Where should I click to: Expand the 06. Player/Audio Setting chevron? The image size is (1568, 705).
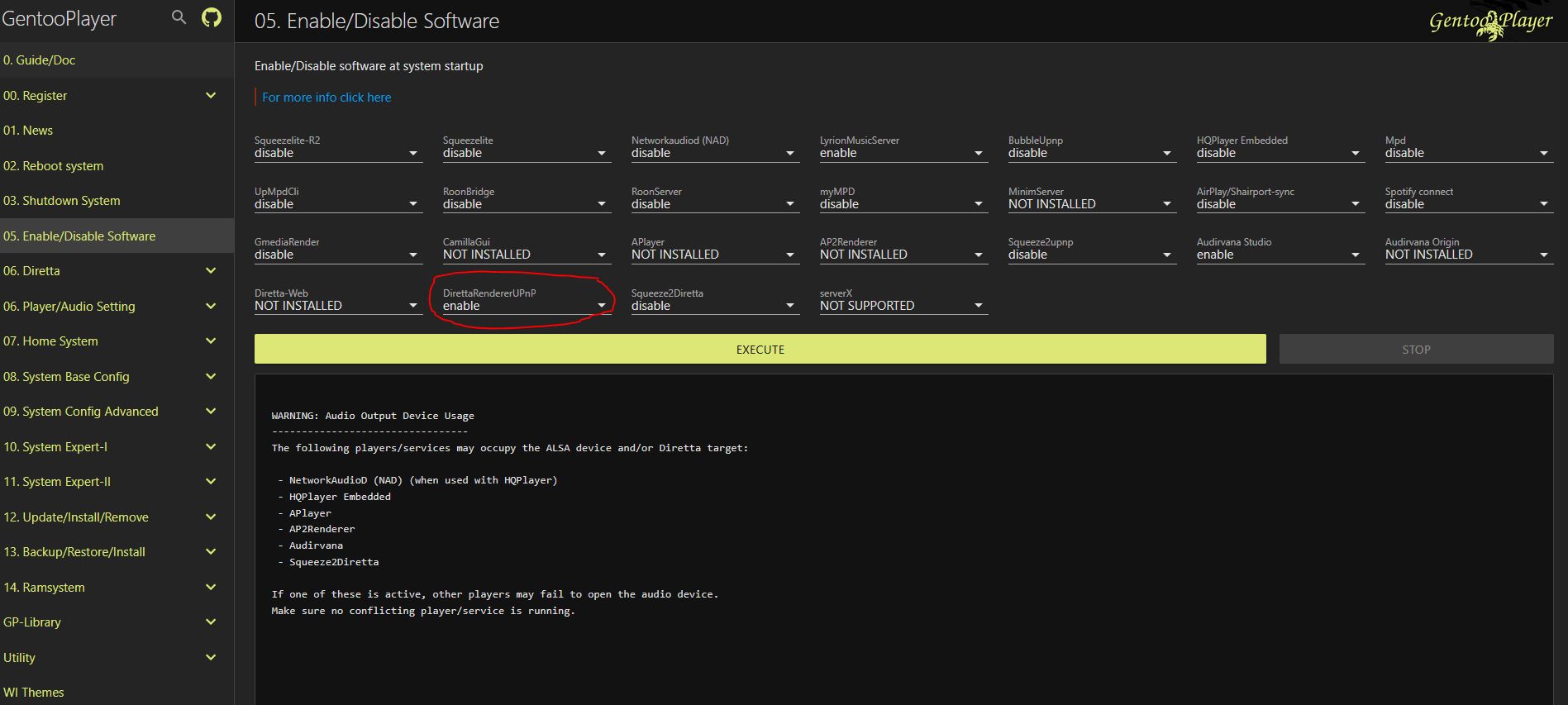211,306
